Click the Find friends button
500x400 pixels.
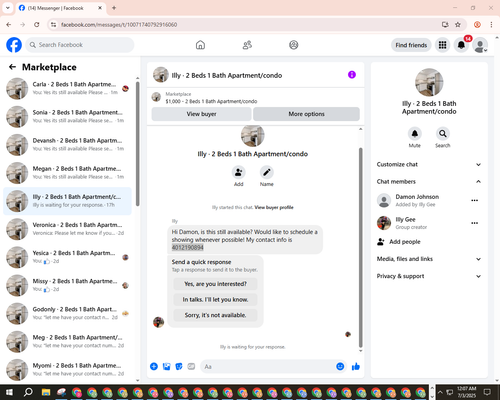411,45
